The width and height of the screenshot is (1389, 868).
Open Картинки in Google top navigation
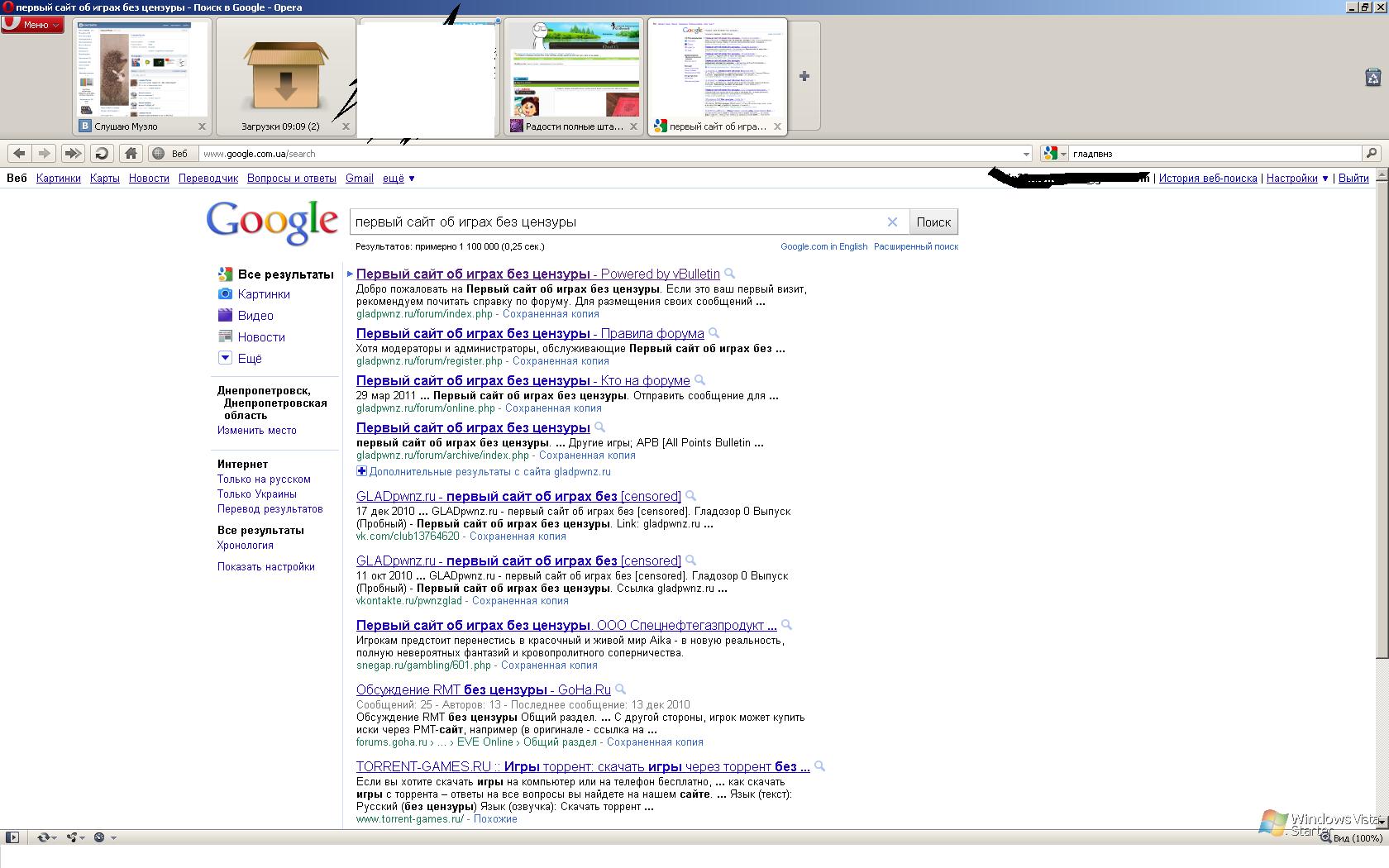59,178
